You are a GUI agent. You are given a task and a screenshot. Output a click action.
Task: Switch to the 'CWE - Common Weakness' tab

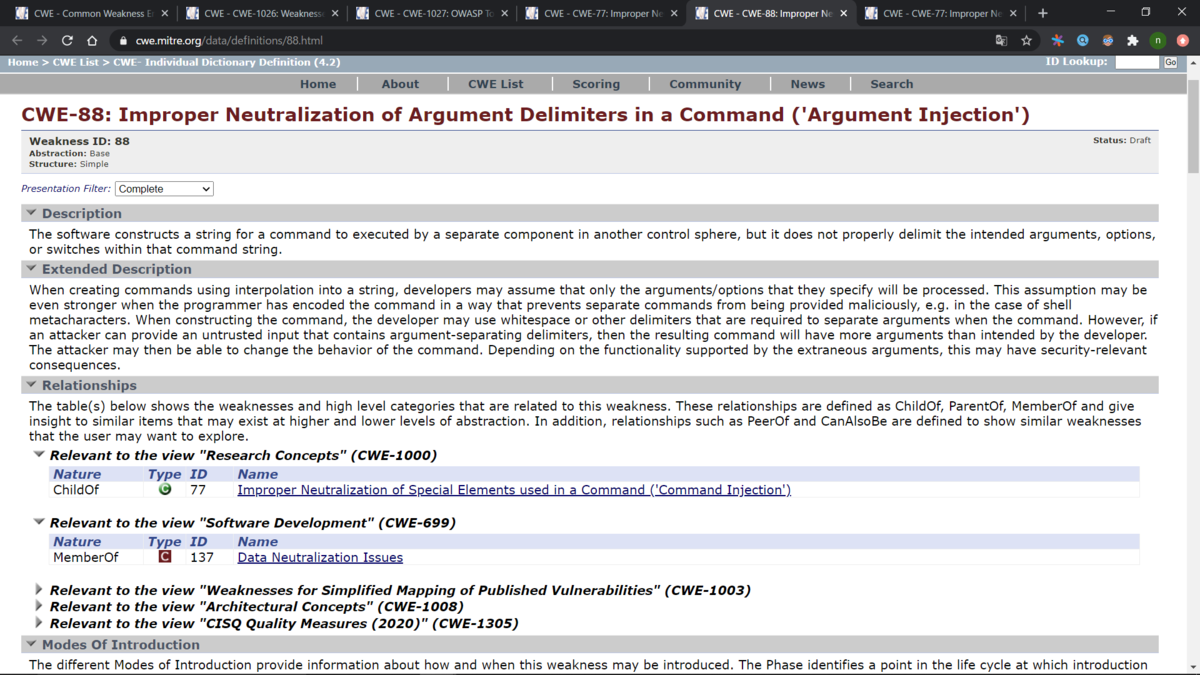[93, 14]
